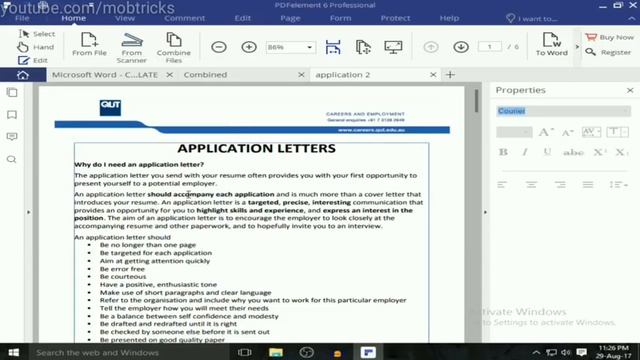Viewport: 640px width, 360px height.
Task: Switch to the View tab
Action: coord(124,18)
